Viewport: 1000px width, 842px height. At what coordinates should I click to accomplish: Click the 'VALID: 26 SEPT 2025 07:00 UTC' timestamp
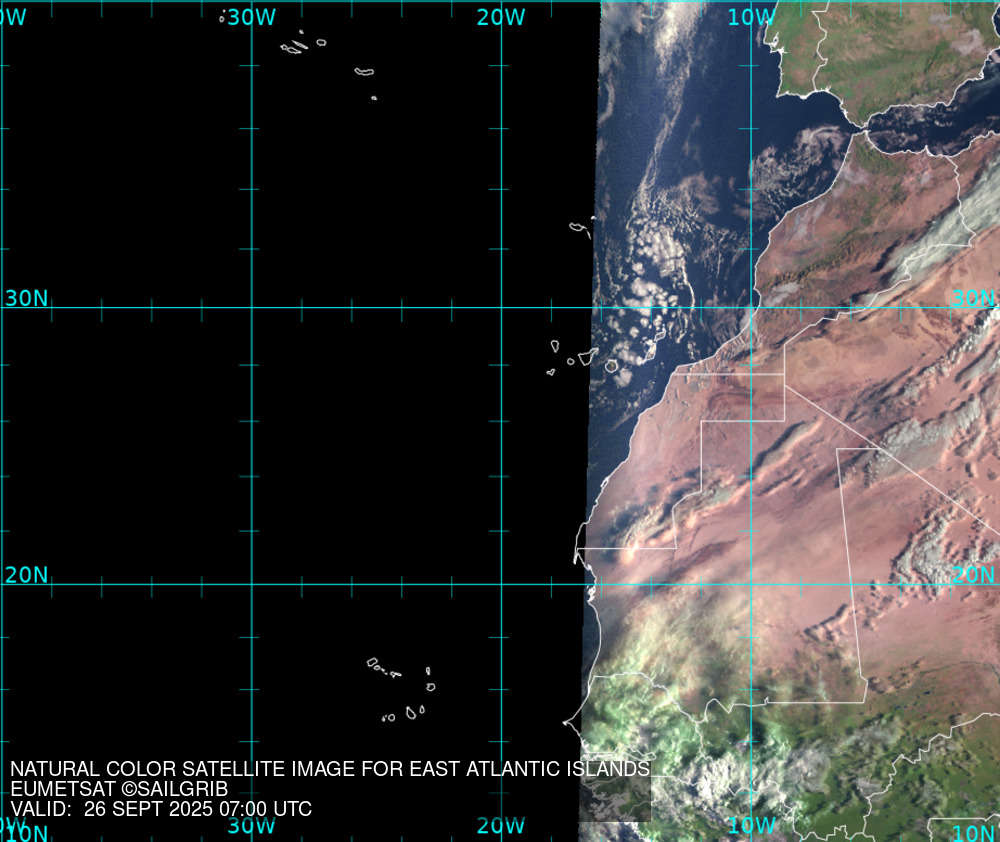point(161,809)
